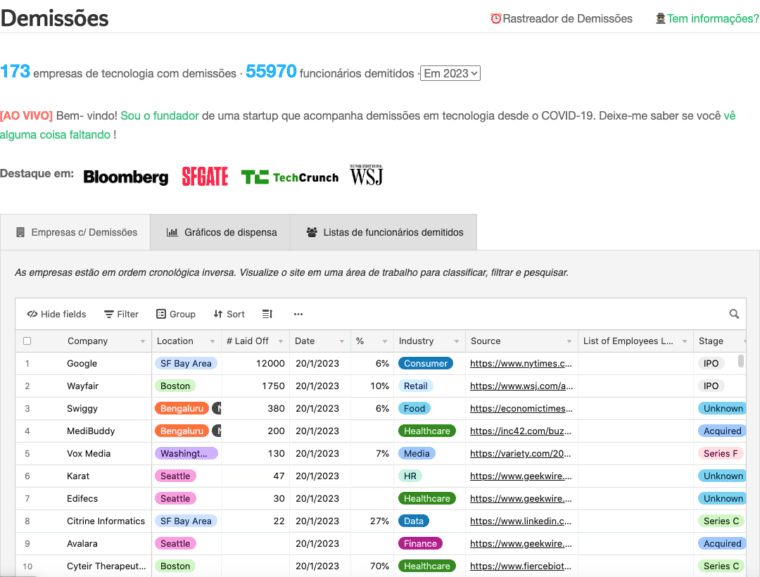
Task: Open the row height icon
Action: point(268,314)
